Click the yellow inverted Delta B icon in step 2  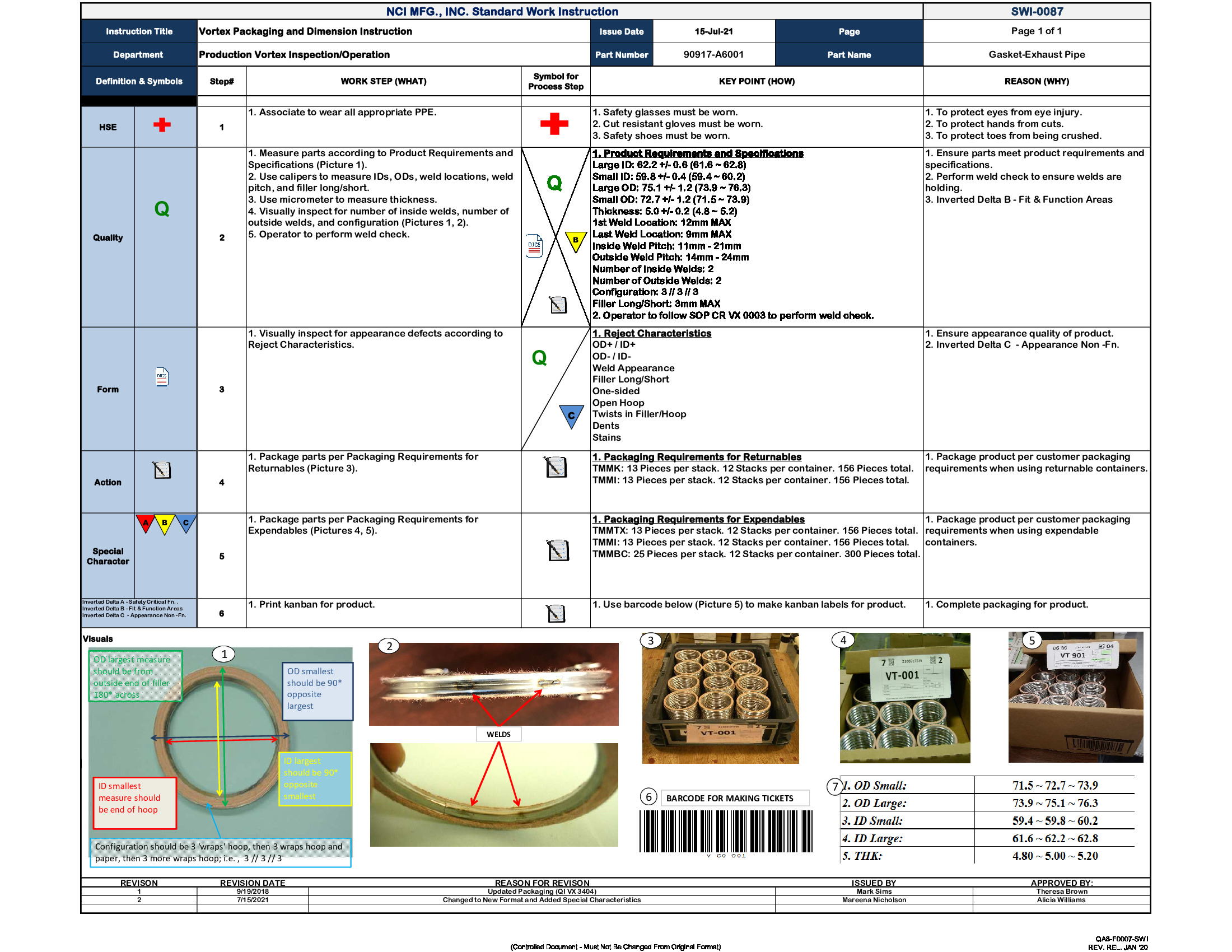pos(575,241)
